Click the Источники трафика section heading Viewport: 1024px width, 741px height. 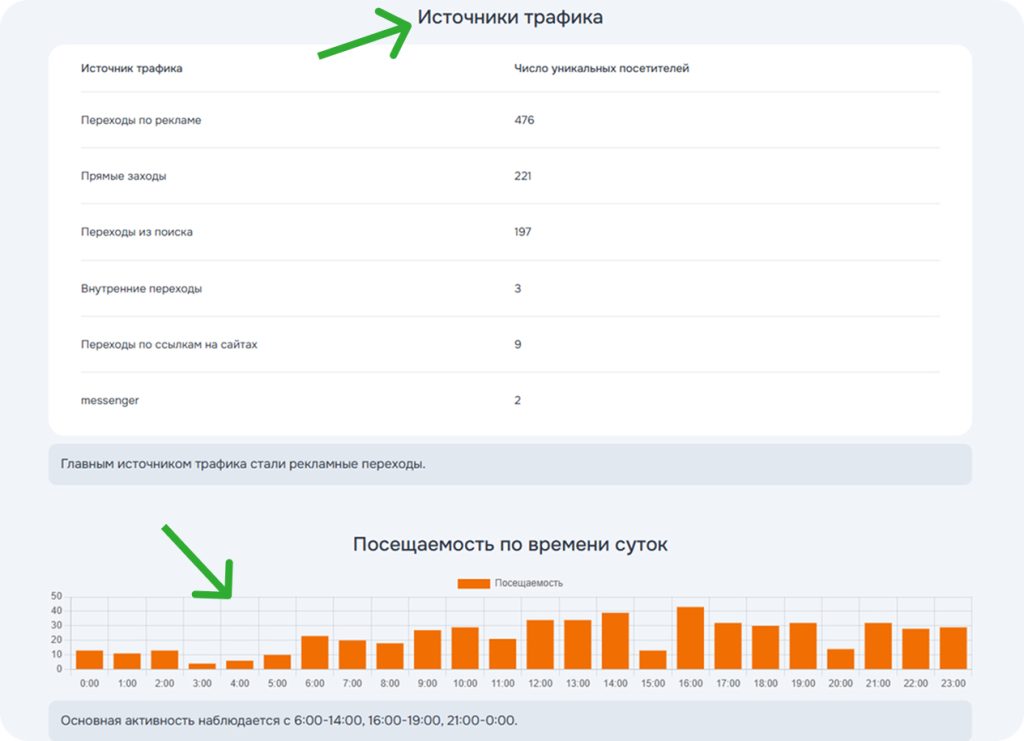[510, 17]
